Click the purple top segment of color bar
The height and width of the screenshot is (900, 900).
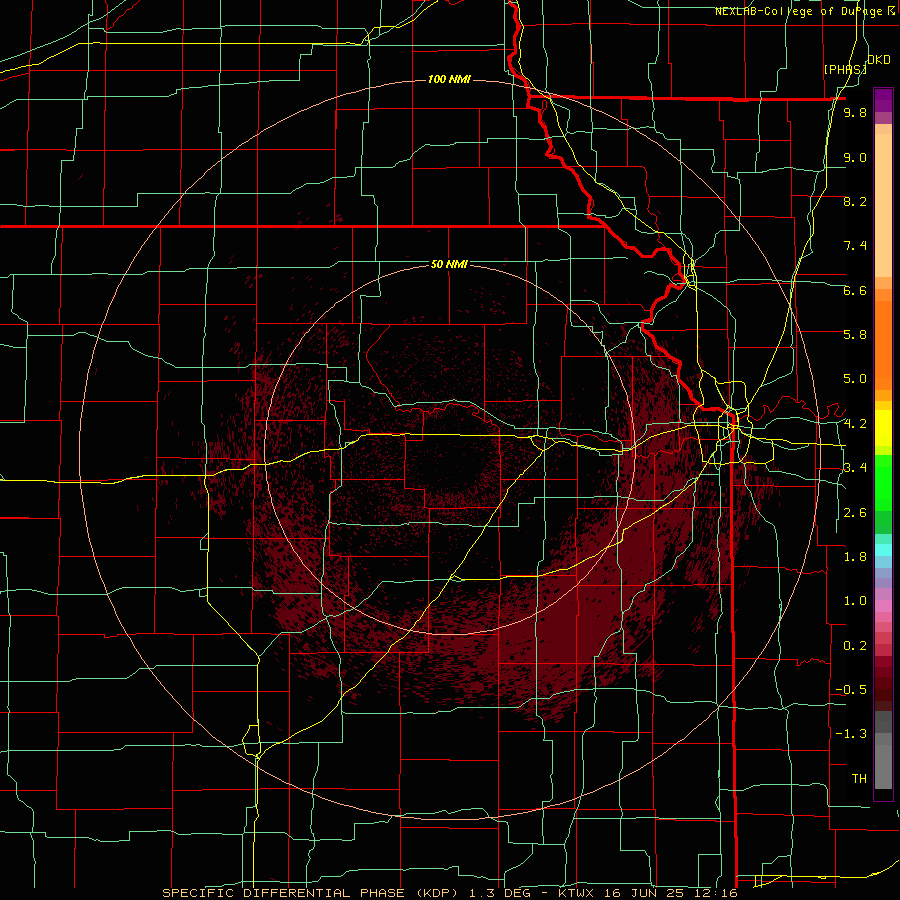click(883, 100)
